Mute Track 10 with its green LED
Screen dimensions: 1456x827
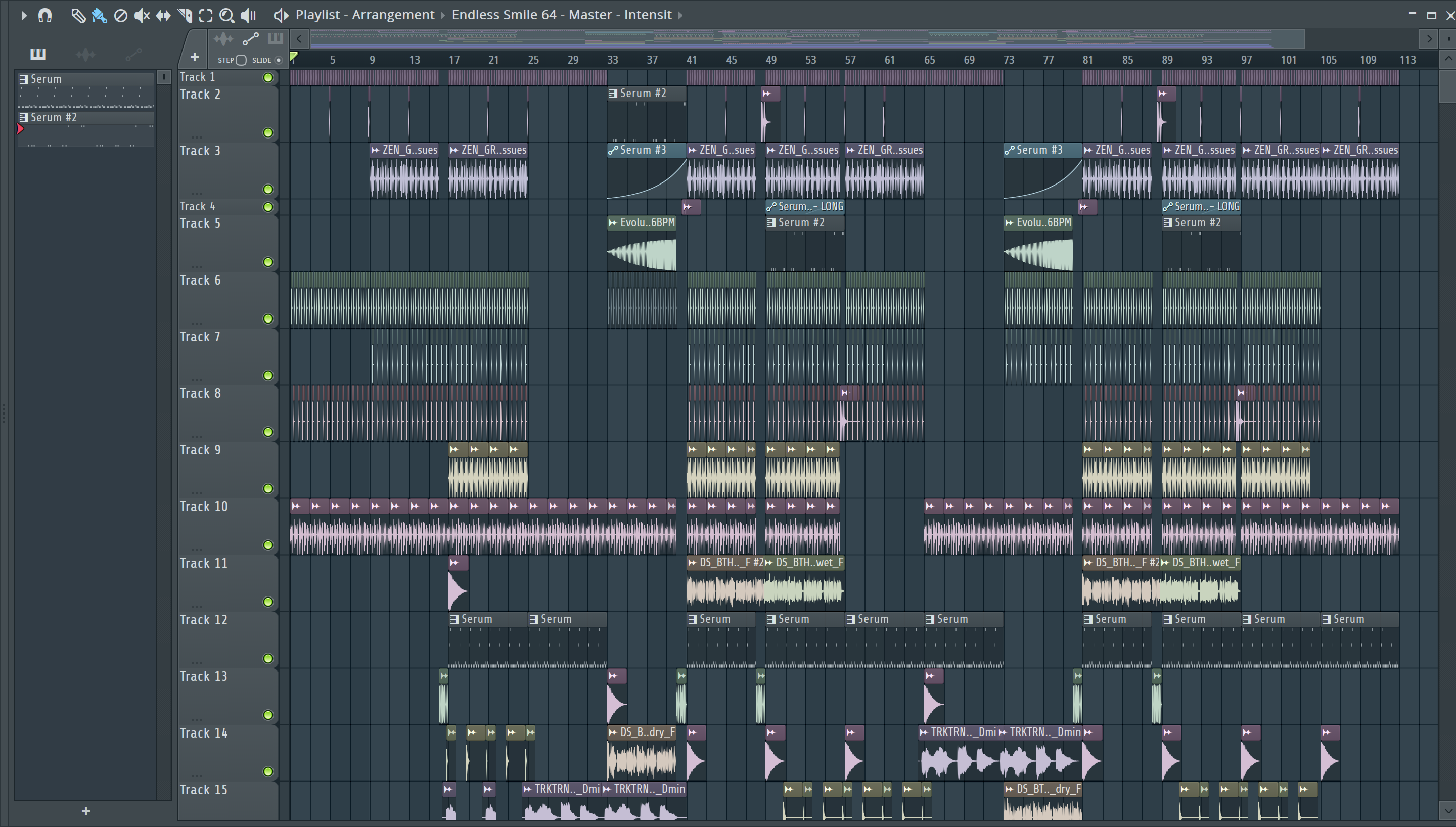coord(268,545)
